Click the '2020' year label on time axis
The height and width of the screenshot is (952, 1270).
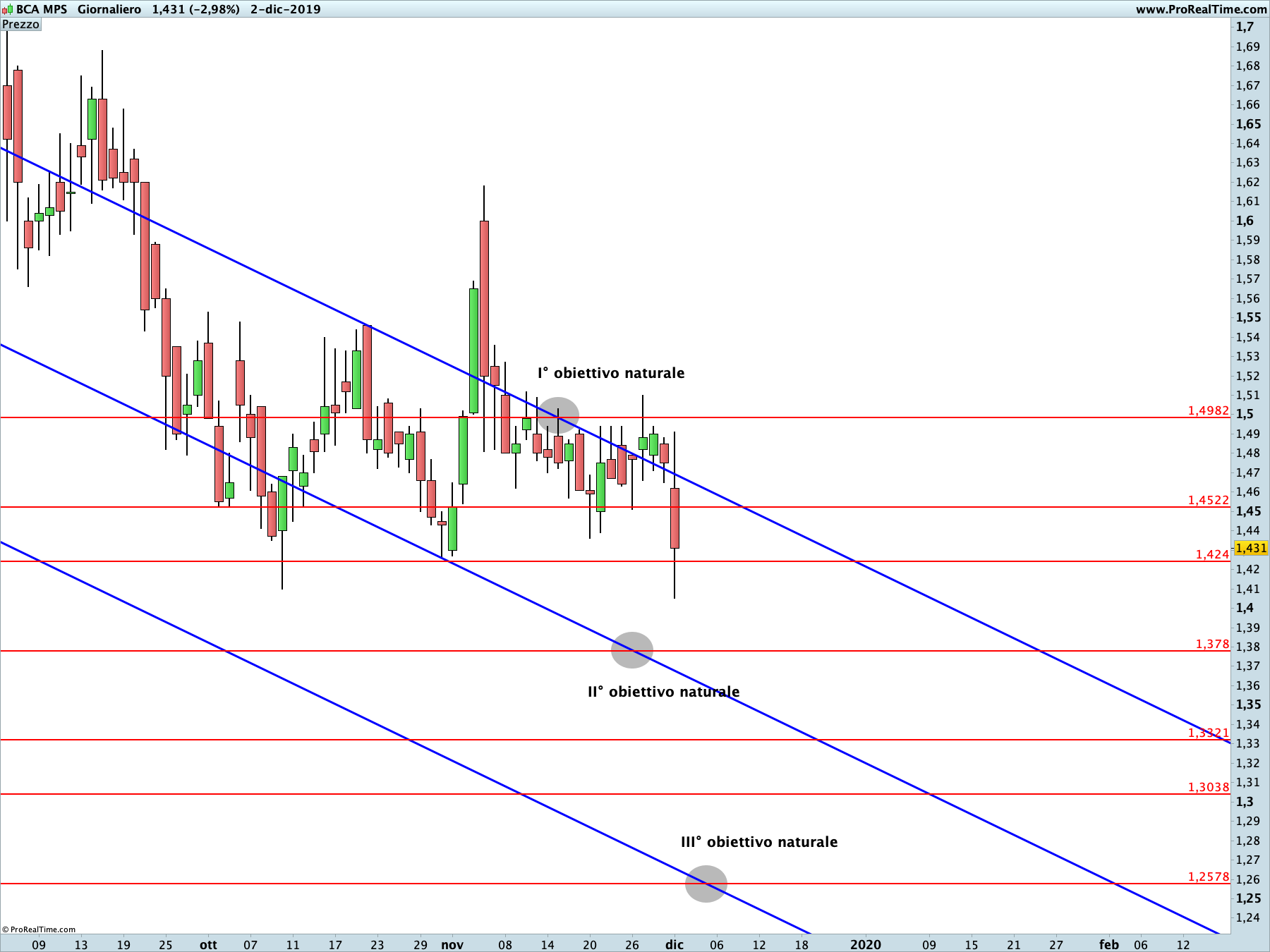[x=866, y=945]
